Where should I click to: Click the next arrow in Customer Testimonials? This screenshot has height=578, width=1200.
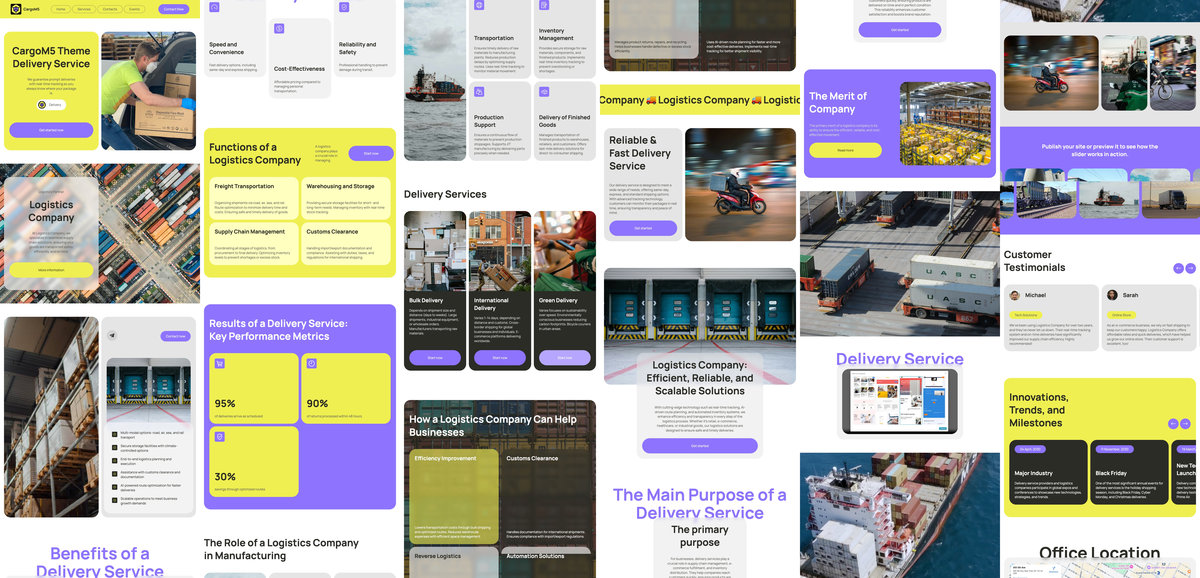point(1190,268)
